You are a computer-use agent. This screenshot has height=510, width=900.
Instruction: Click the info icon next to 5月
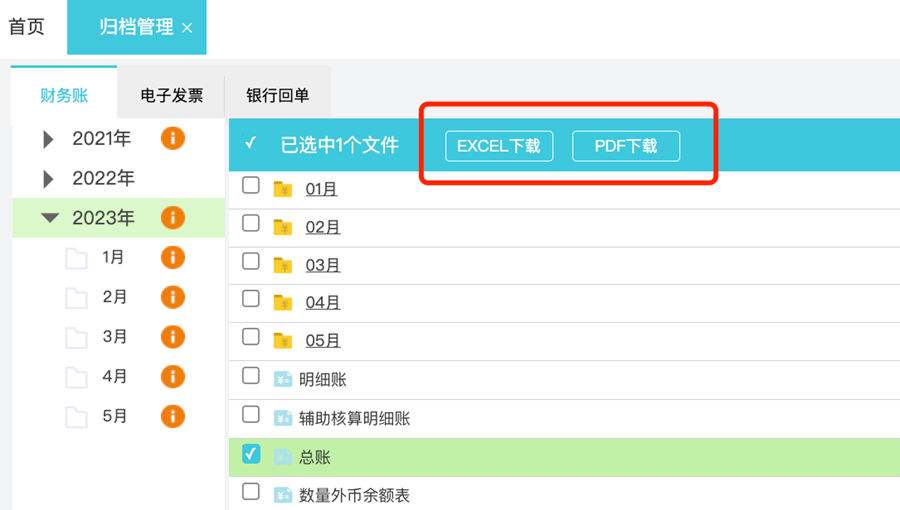coord(173,416)
